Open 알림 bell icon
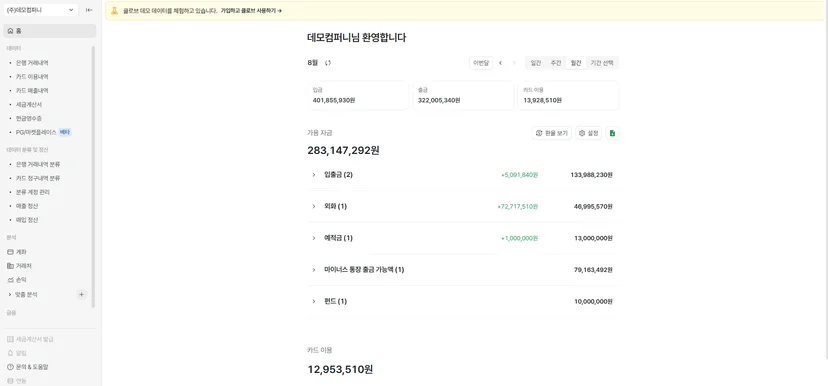The width and height of the screenshot is (828, 386). (x=10, y=353)
